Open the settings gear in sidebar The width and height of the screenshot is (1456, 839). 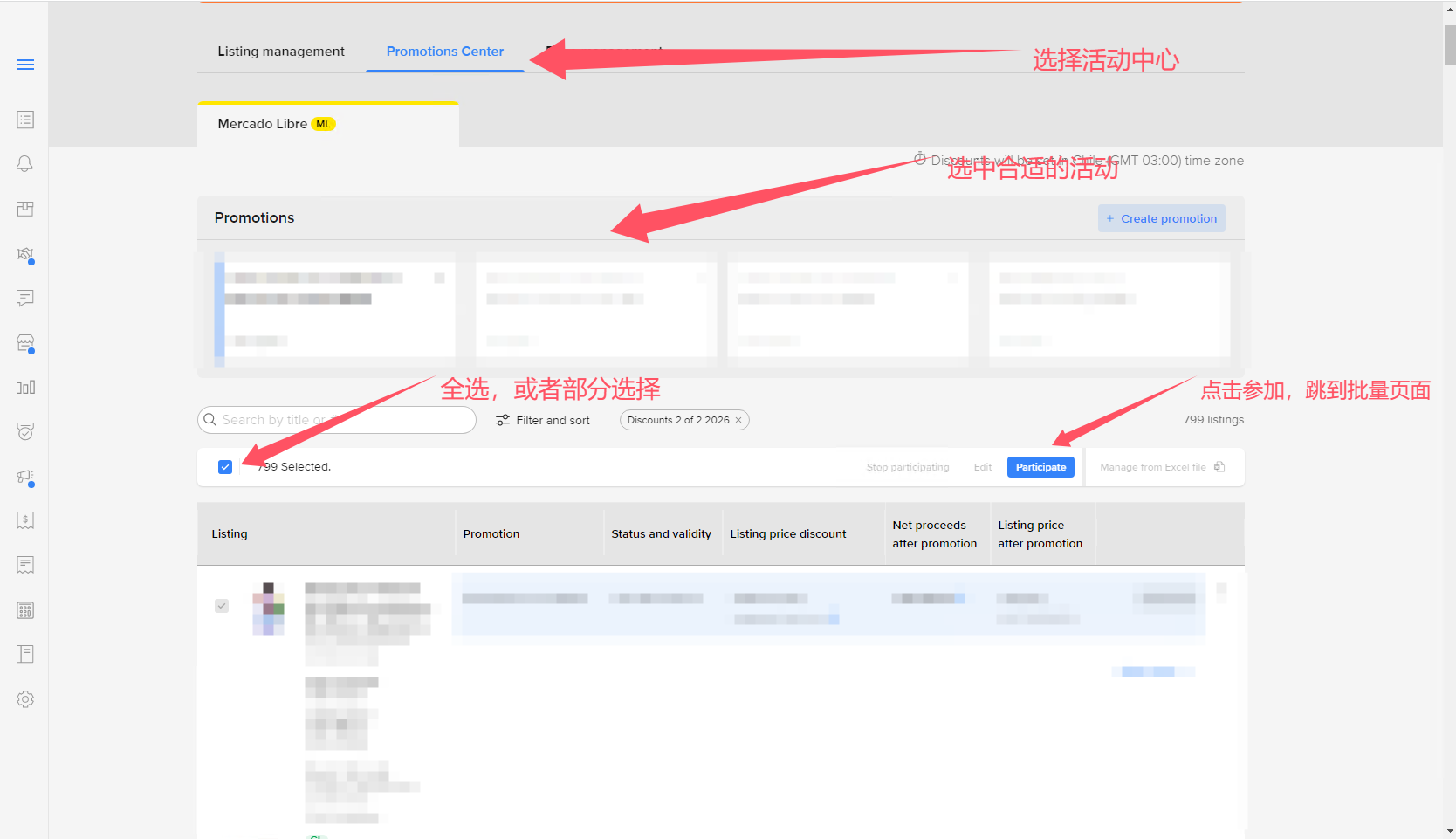click(25, 699)
